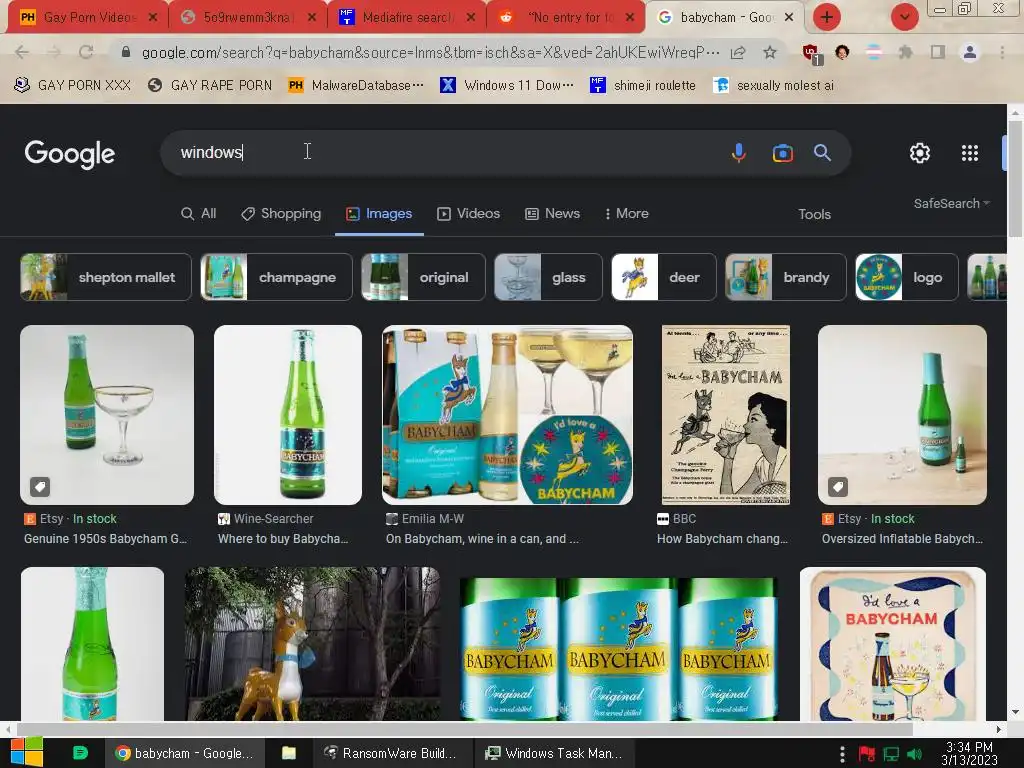Select the Images tab
Image resolution: width=1024 pixels, height=768 pixels.
379,214
